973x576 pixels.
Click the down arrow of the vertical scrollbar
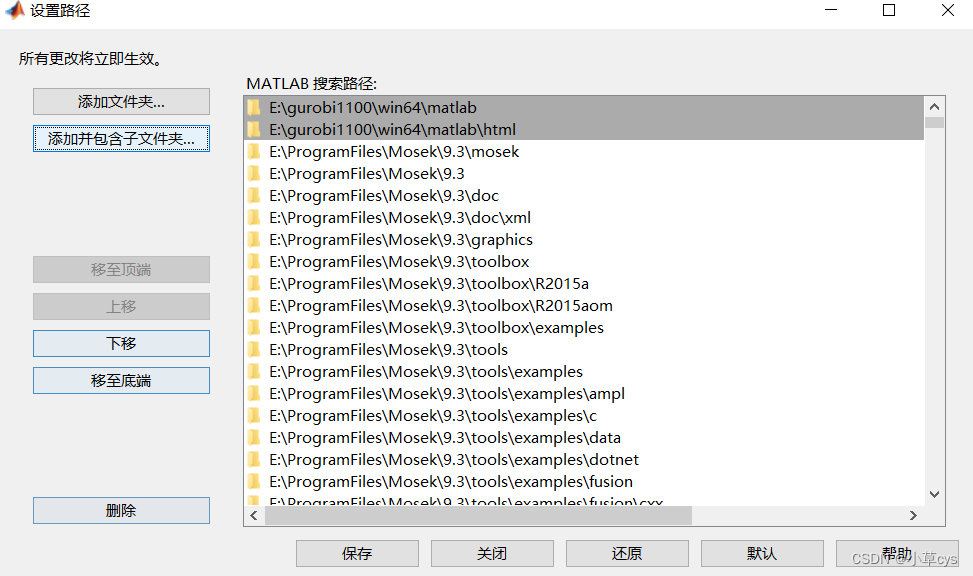(x=933, y=493)
